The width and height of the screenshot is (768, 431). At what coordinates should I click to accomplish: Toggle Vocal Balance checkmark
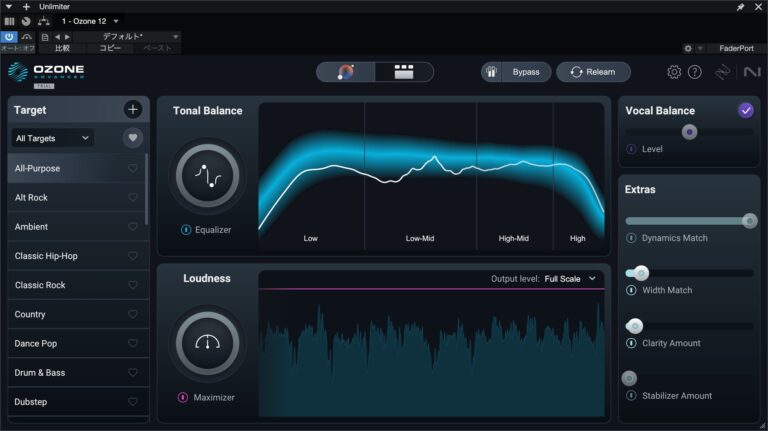point(746,111)
